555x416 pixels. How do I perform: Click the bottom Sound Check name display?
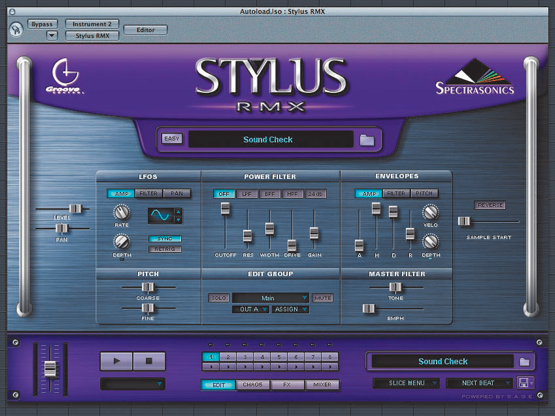[x=442, y=361]
